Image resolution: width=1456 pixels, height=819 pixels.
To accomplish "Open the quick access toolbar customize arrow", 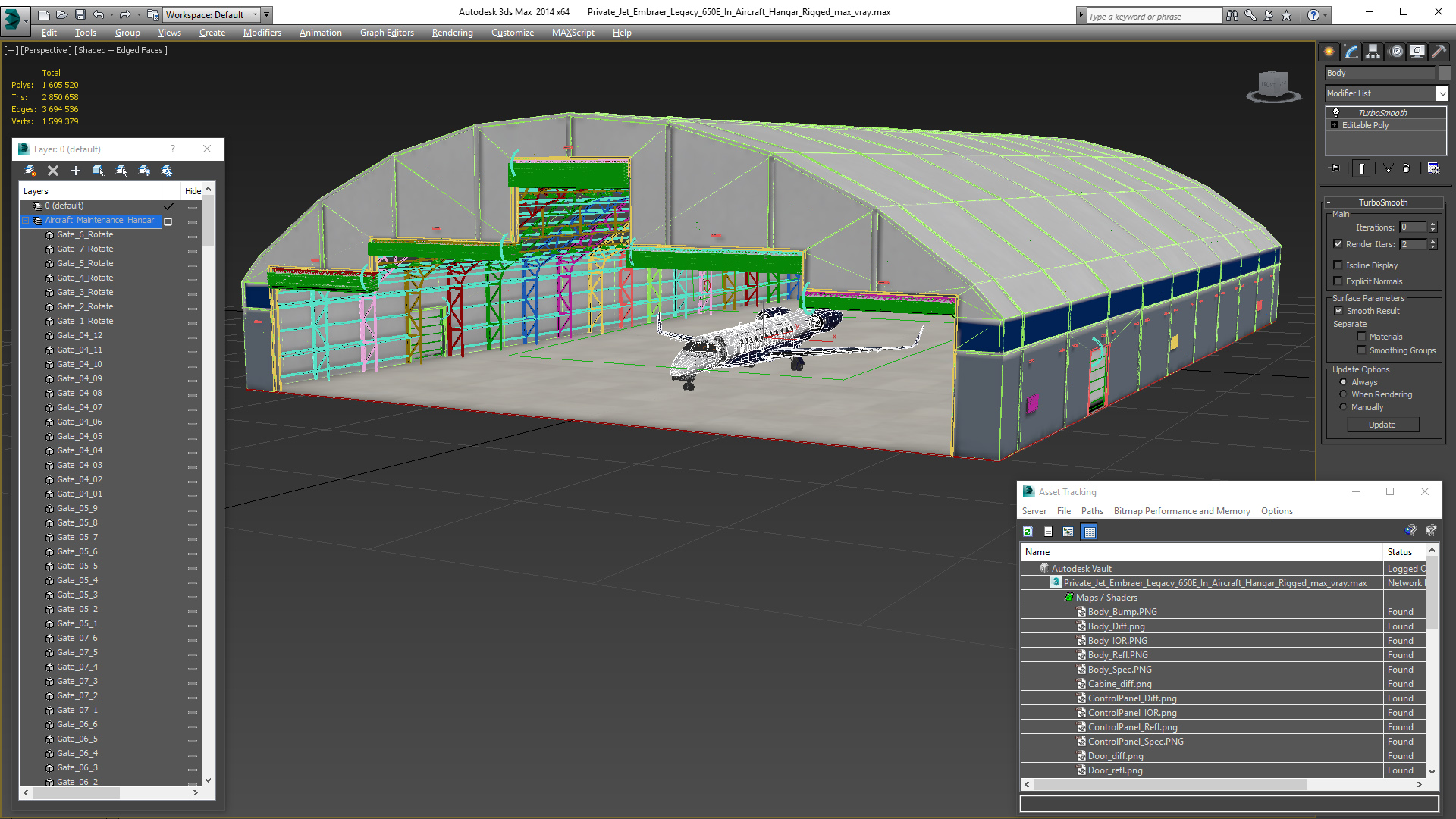I will click(267, 14).
